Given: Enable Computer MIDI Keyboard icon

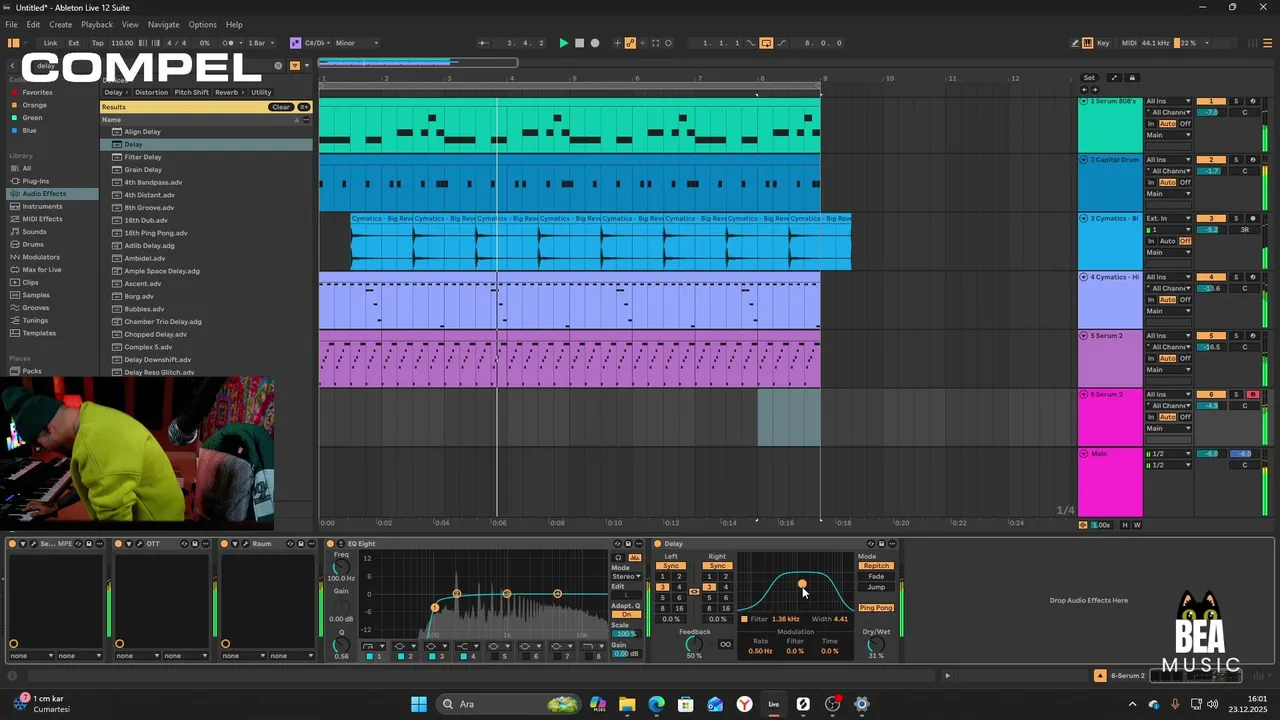Looking at the screenshot, I should tap(1088, 43).
